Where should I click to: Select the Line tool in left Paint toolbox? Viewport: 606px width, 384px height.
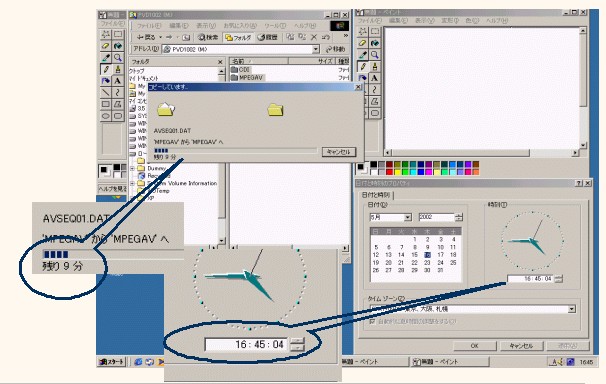(106, 92)
